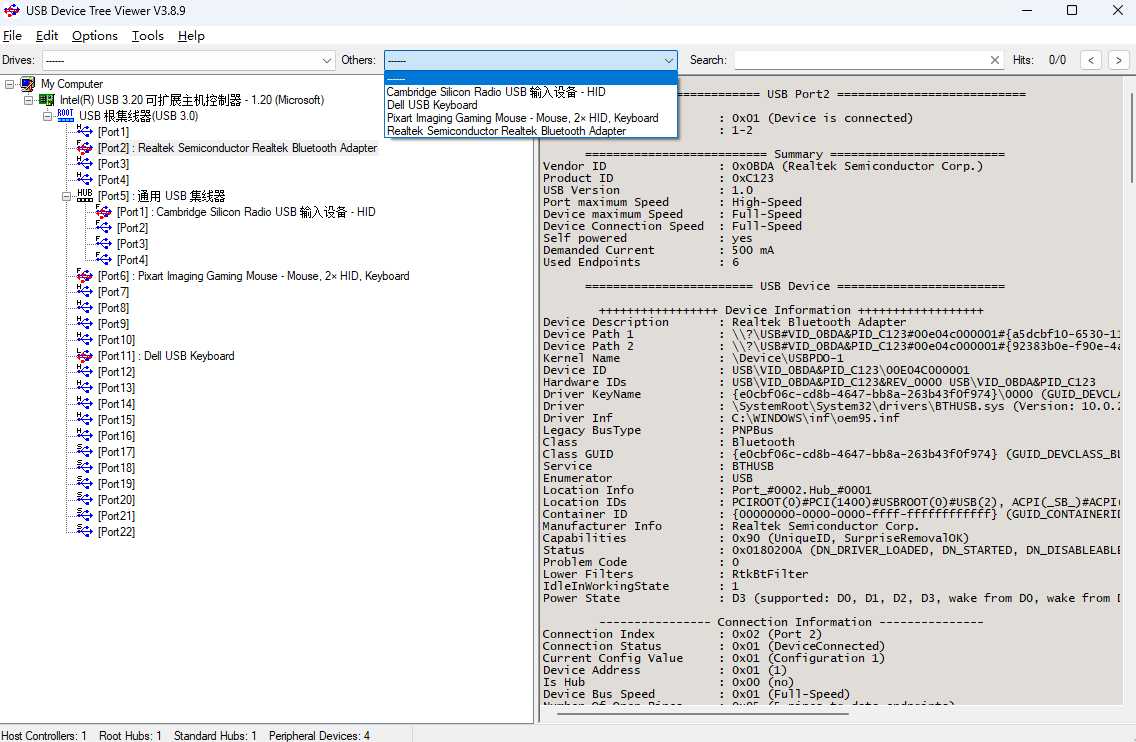1136x742 pixels.
Task: Choose Dell USB Keyboard from Others list
Action: 432,105
